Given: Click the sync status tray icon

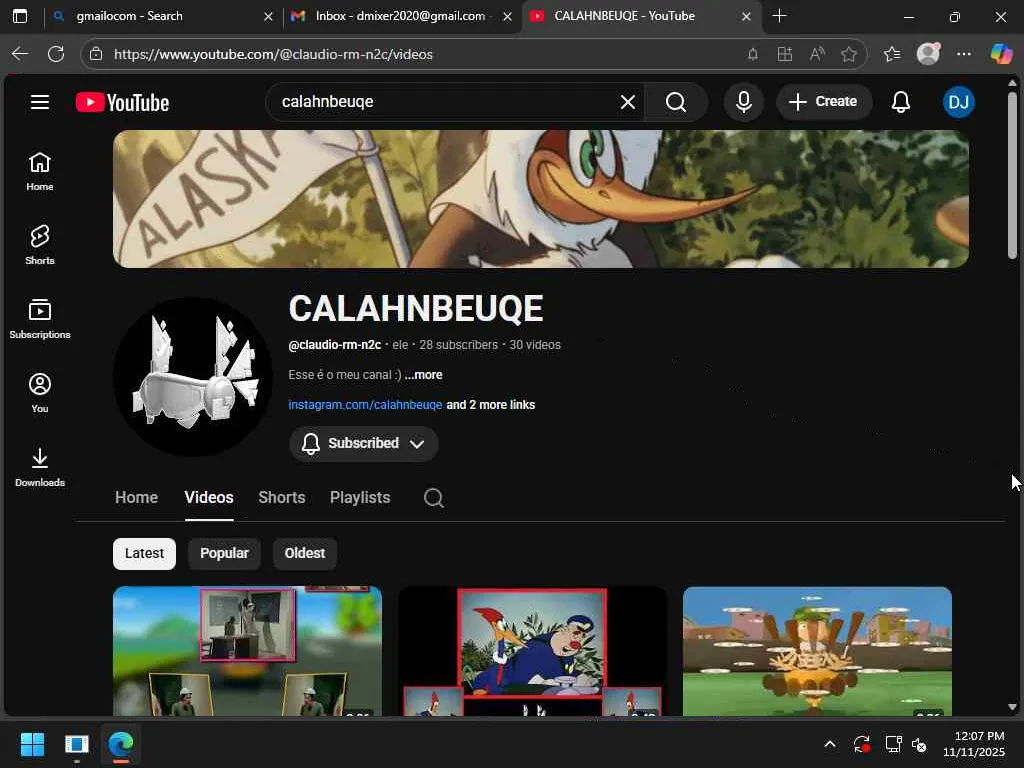Looking at the screenshot, I should [x=861, y=744].
